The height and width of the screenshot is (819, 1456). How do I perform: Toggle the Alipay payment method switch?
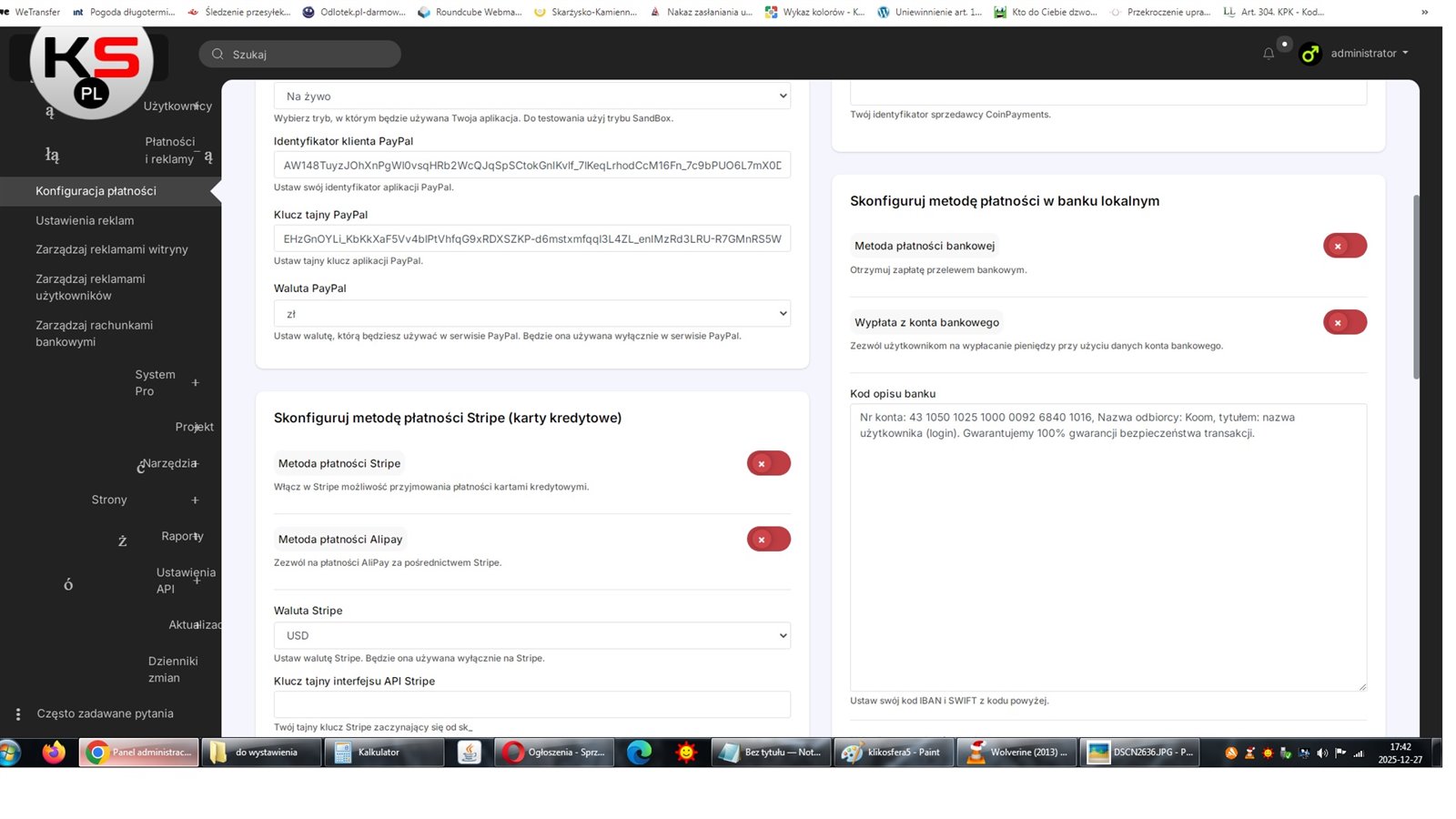[x=768, y=540]
